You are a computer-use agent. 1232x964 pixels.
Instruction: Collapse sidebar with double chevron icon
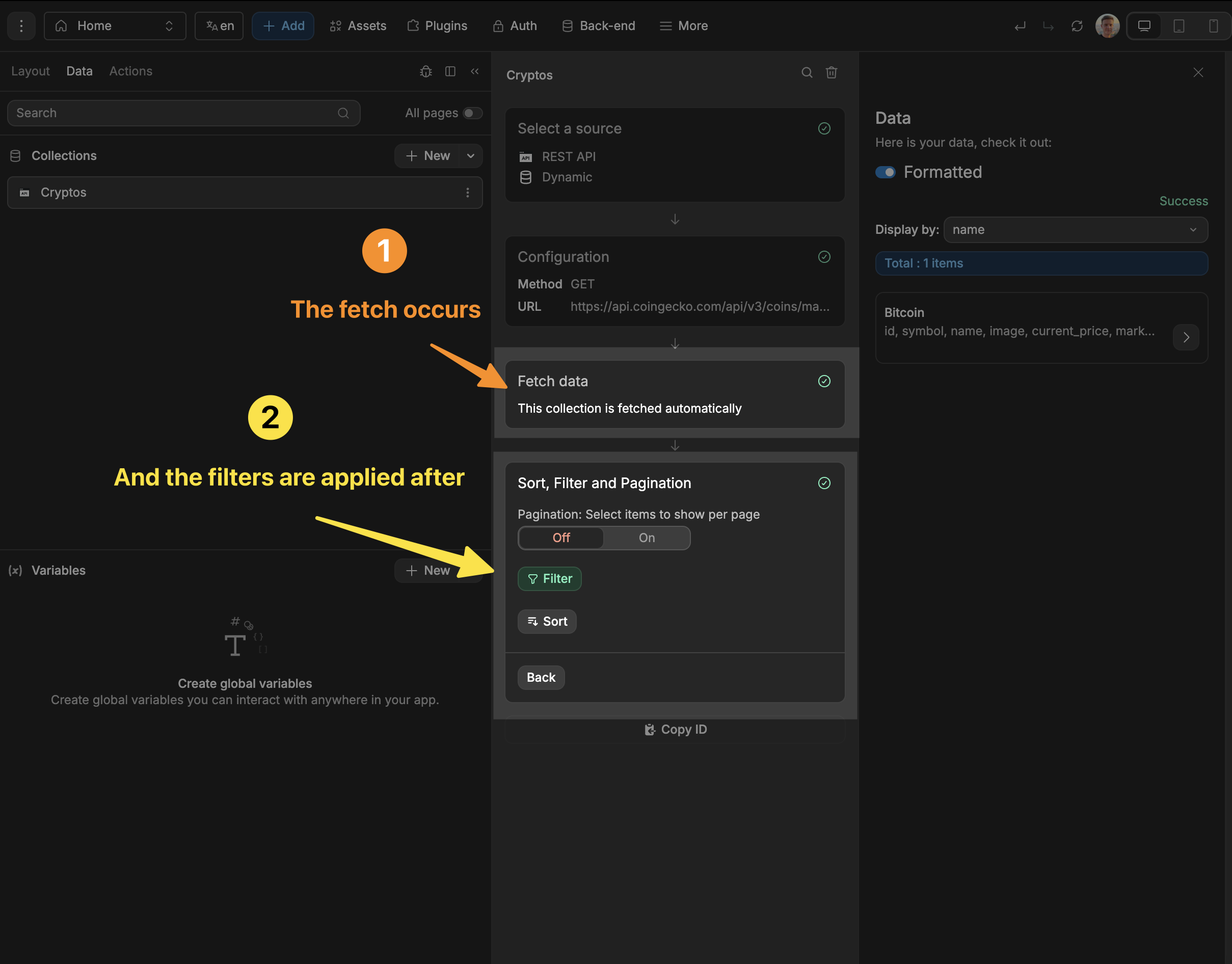(475, 72)
